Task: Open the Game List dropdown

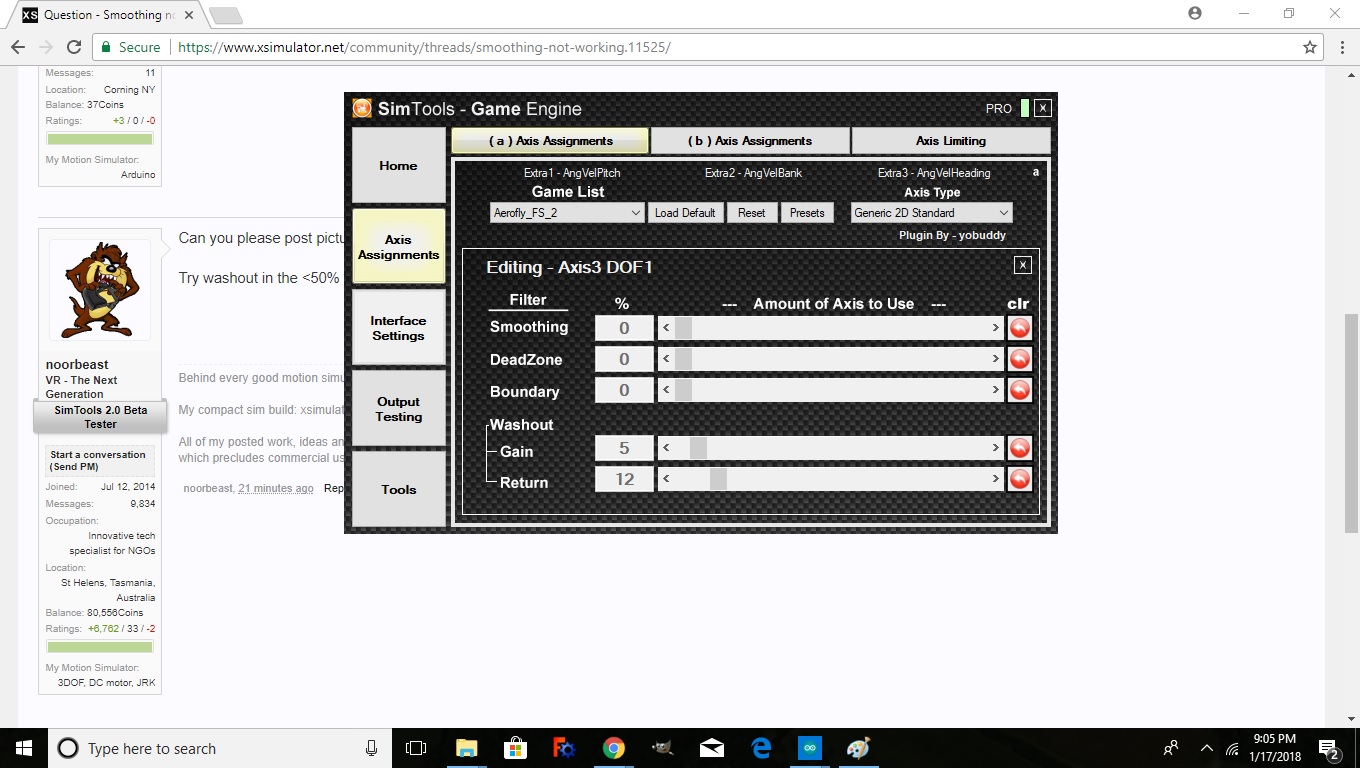Action: 567,213
